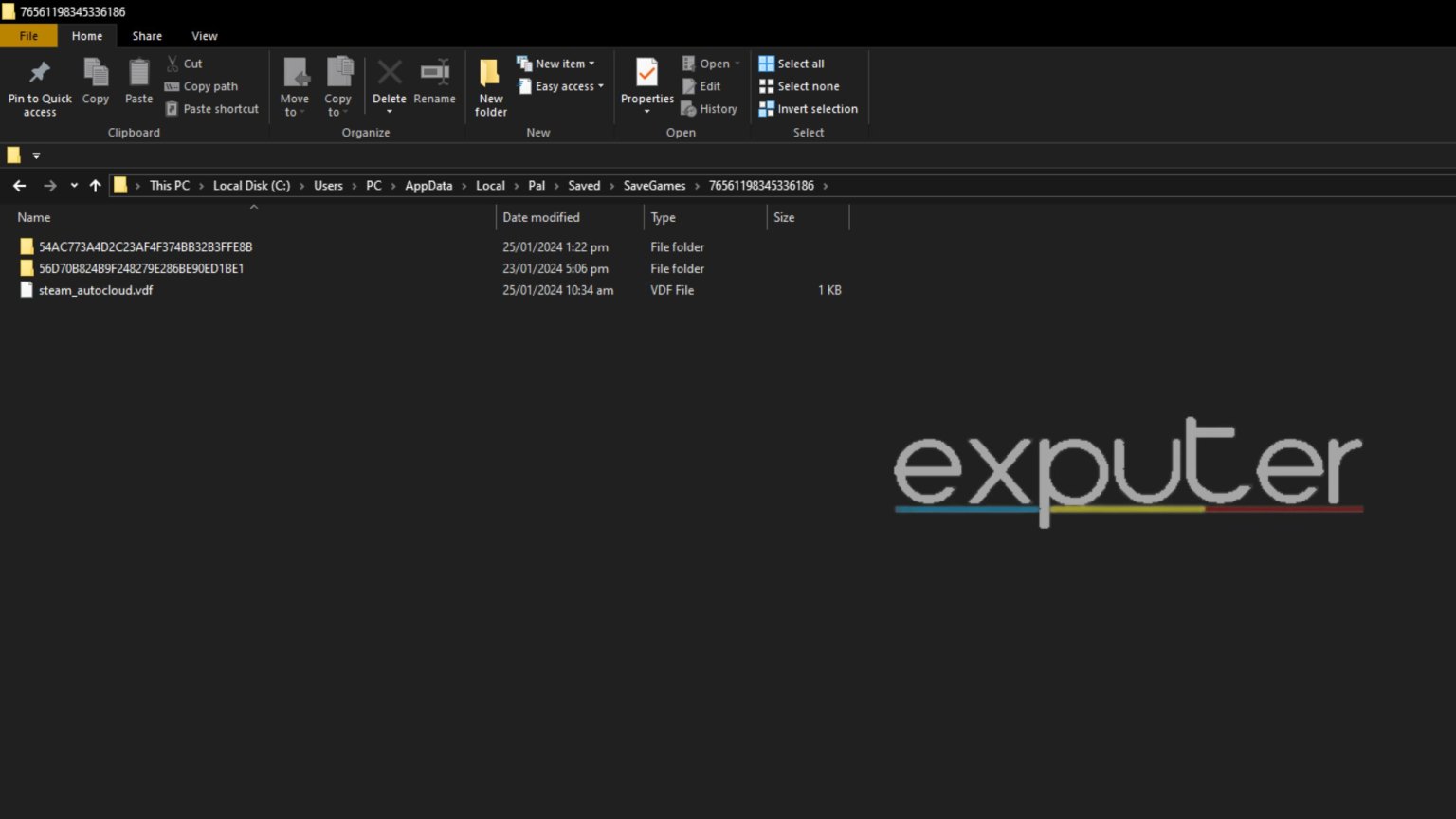Navigate to SaveGames in the breadcrumb path

654,185
